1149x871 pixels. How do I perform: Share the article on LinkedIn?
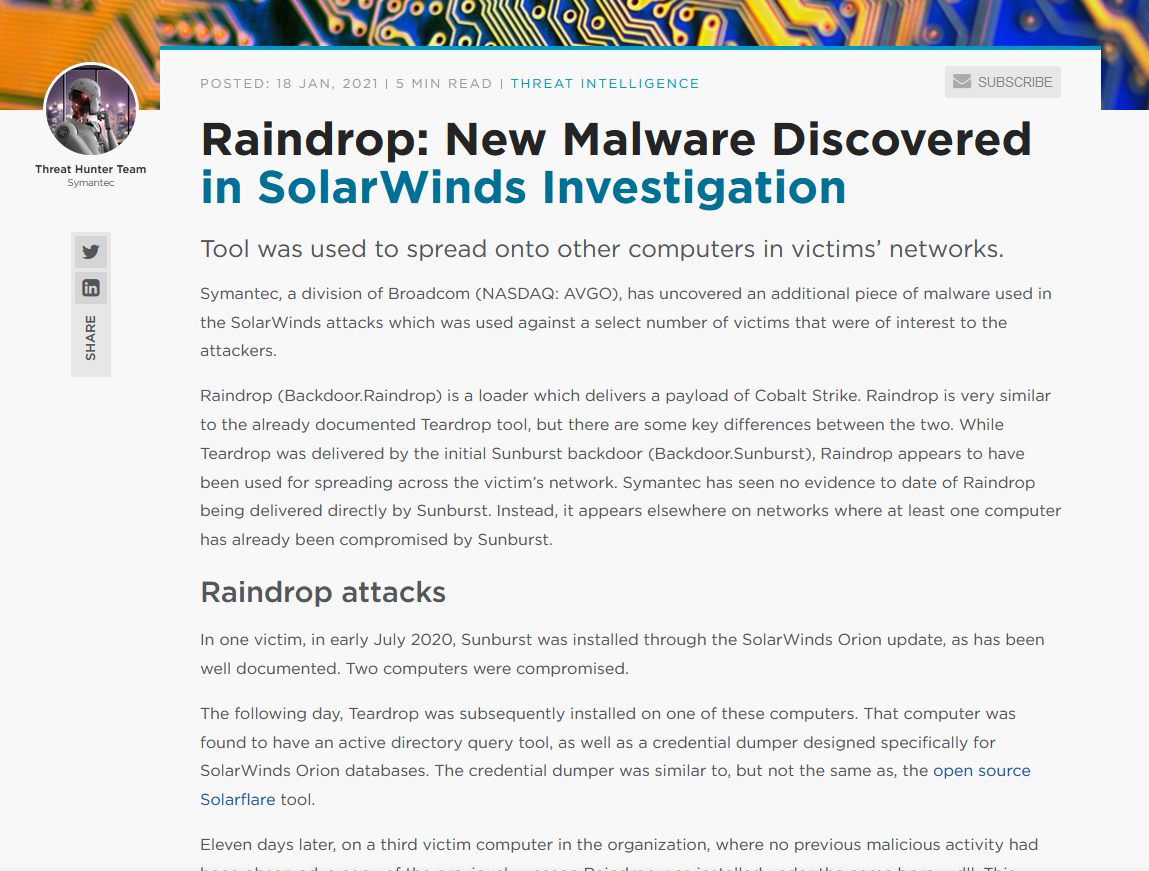[91, 288]
